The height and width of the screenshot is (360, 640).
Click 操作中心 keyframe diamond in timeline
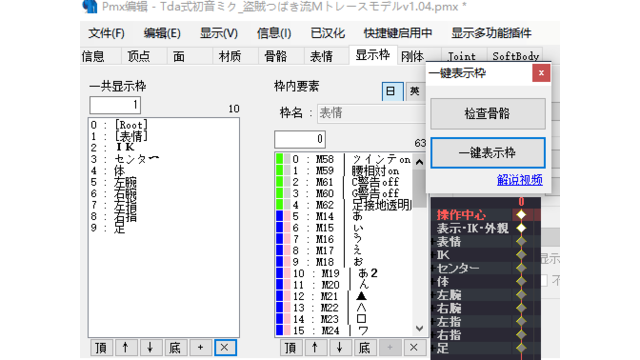pos(521,215)
